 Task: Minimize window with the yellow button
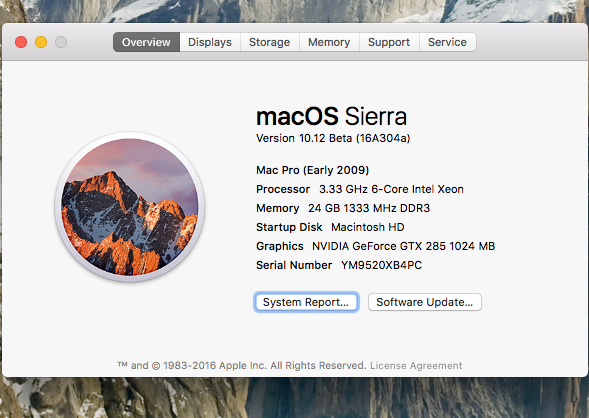(41, 42)
